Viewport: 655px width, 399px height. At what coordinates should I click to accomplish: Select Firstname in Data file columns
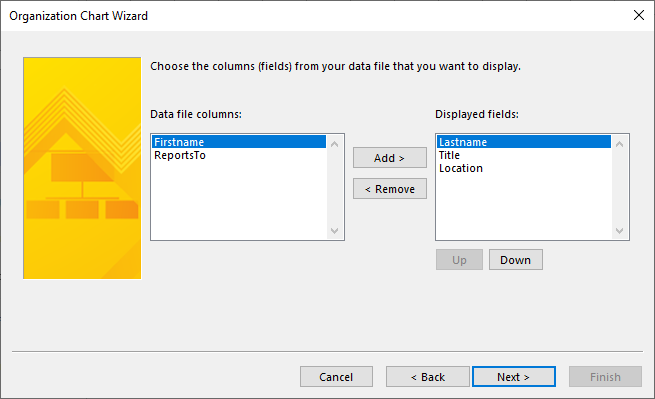point(239,142)
